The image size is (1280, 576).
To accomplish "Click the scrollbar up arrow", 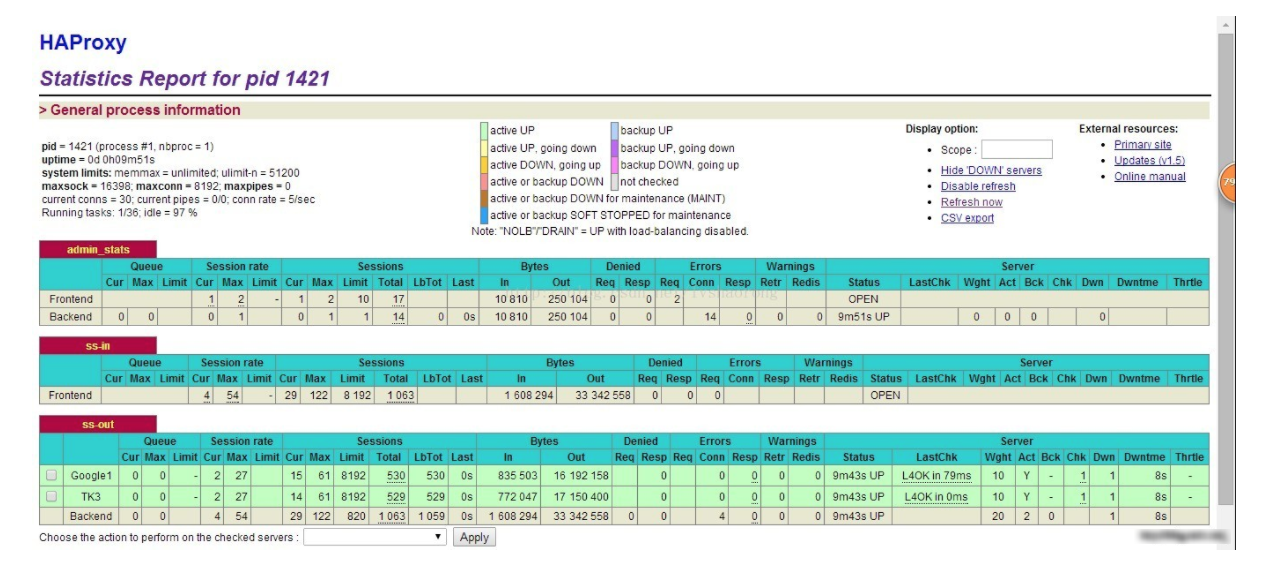I will click(x=1226, y=23).
